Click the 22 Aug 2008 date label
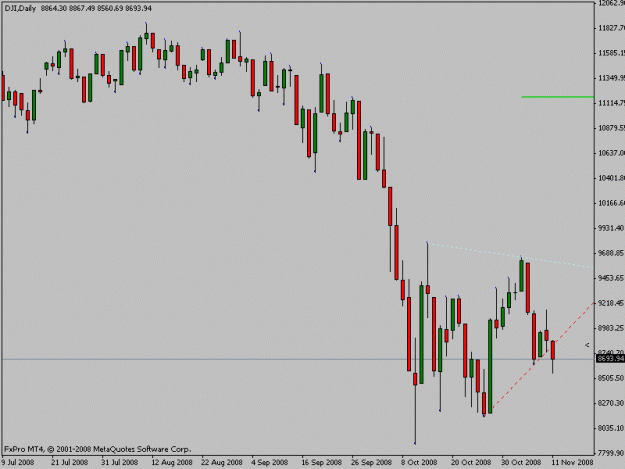Image resolution: width=625 pixels, height=469 pixels. (x=222, y=462)
